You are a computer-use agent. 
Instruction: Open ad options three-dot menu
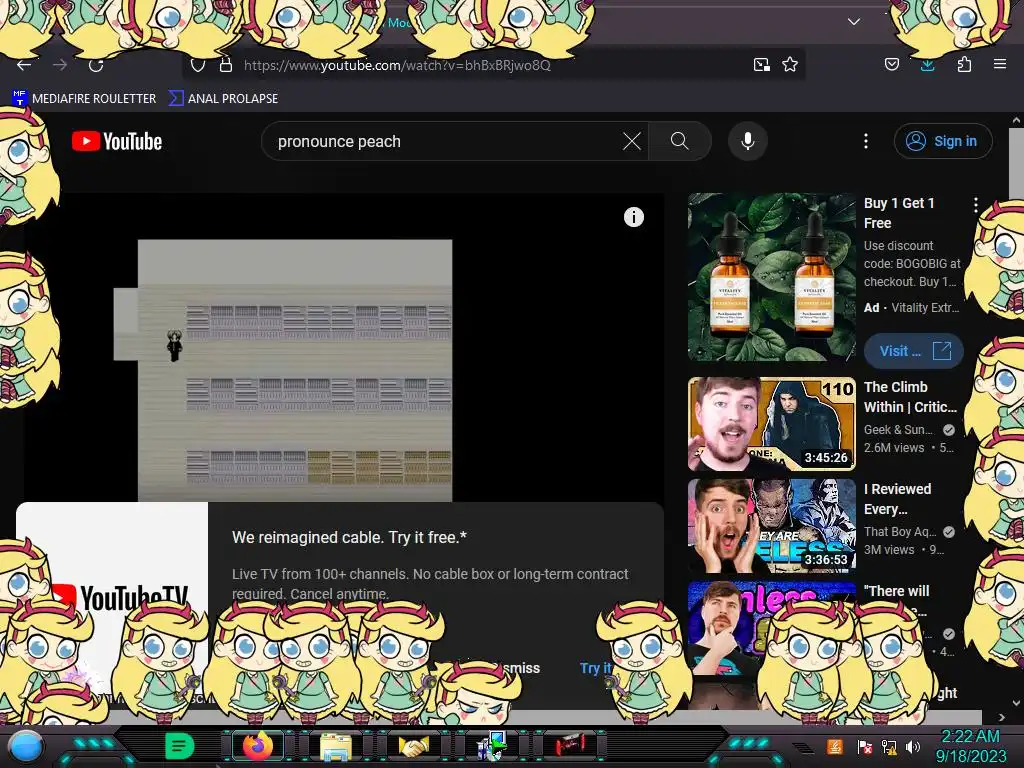[x=976, y=205]
